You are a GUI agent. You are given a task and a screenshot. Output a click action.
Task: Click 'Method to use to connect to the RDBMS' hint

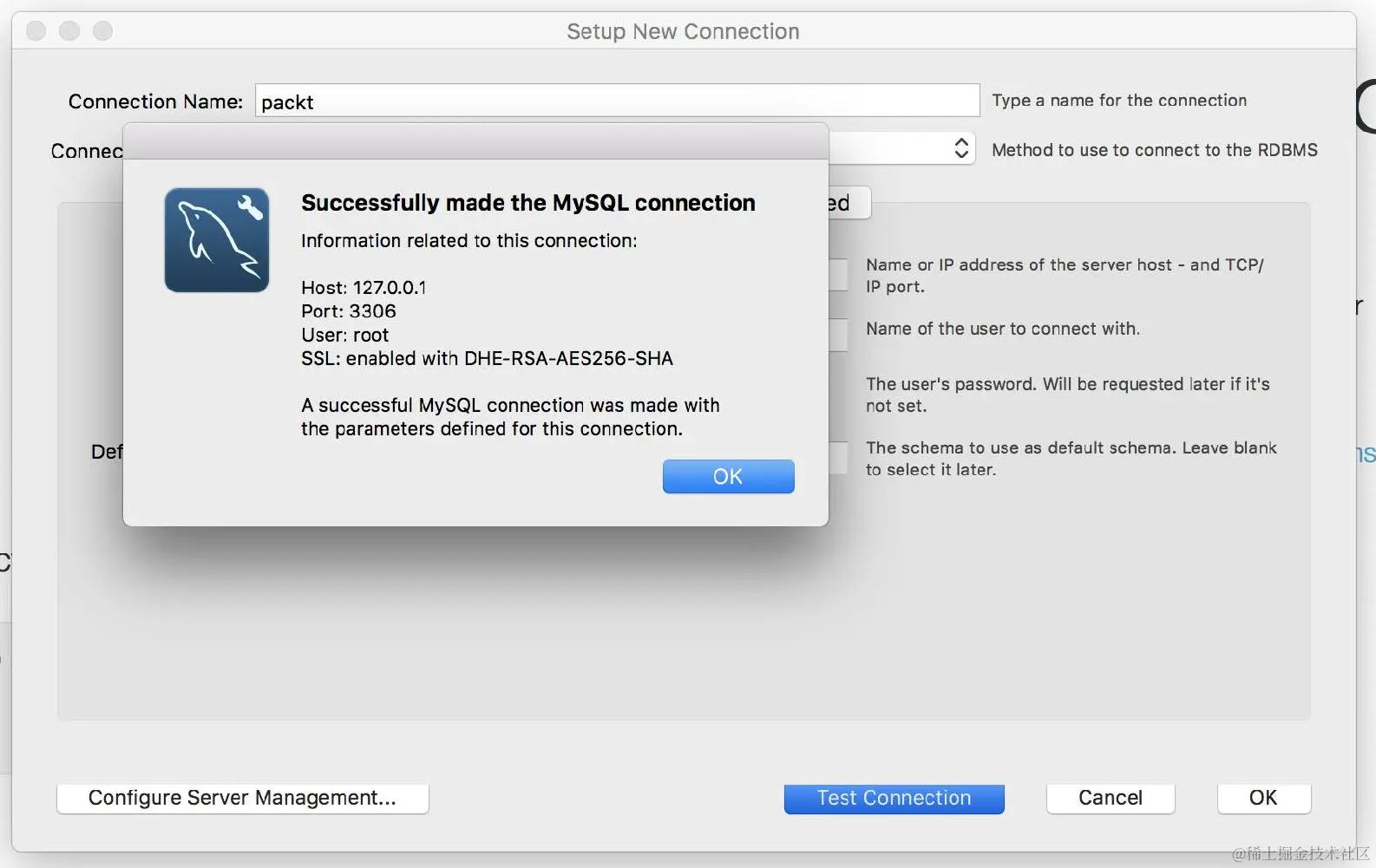click(1155, 150)
